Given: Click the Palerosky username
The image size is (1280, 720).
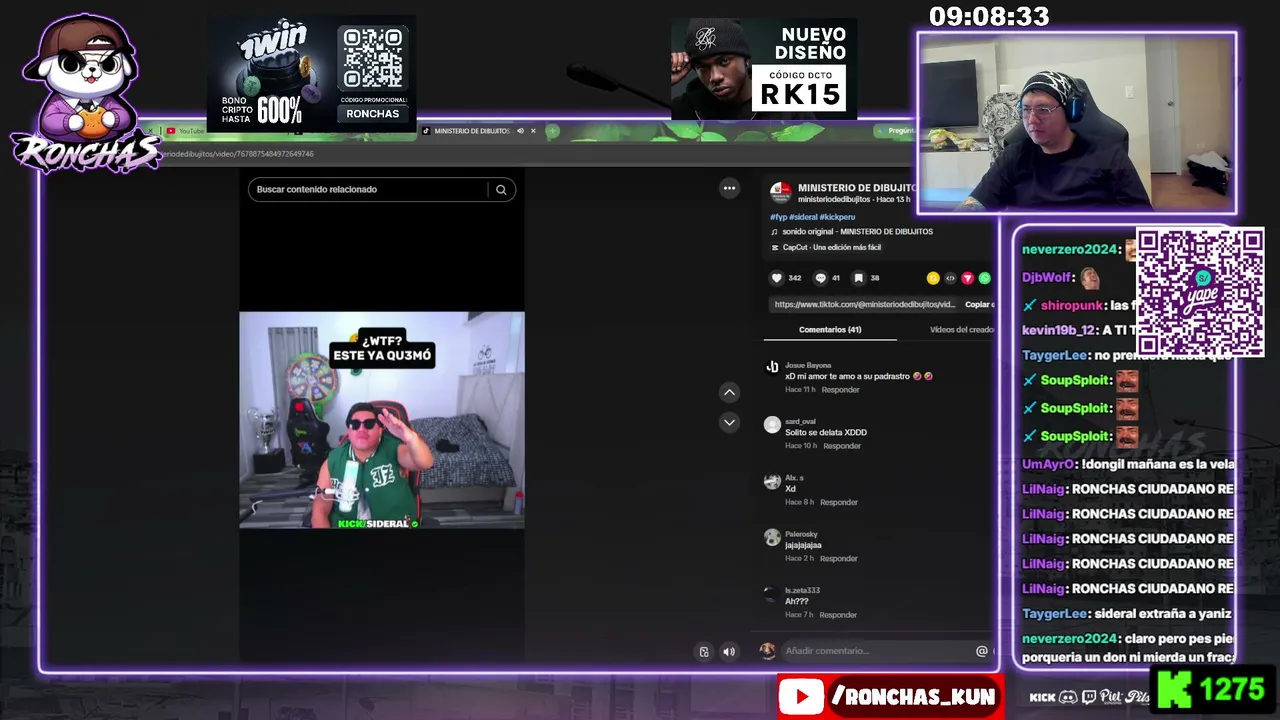Looking at the screenshot, I should pos(801,534).
